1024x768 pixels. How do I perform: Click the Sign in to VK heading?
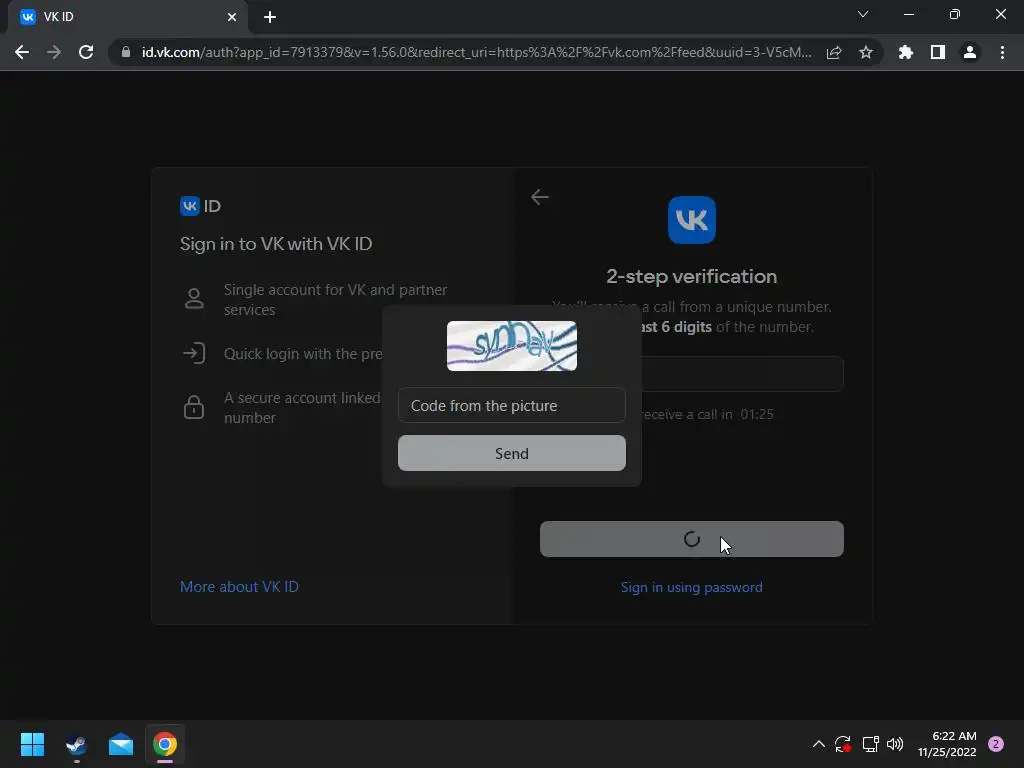pyautogui.click(x=276, y=244)
